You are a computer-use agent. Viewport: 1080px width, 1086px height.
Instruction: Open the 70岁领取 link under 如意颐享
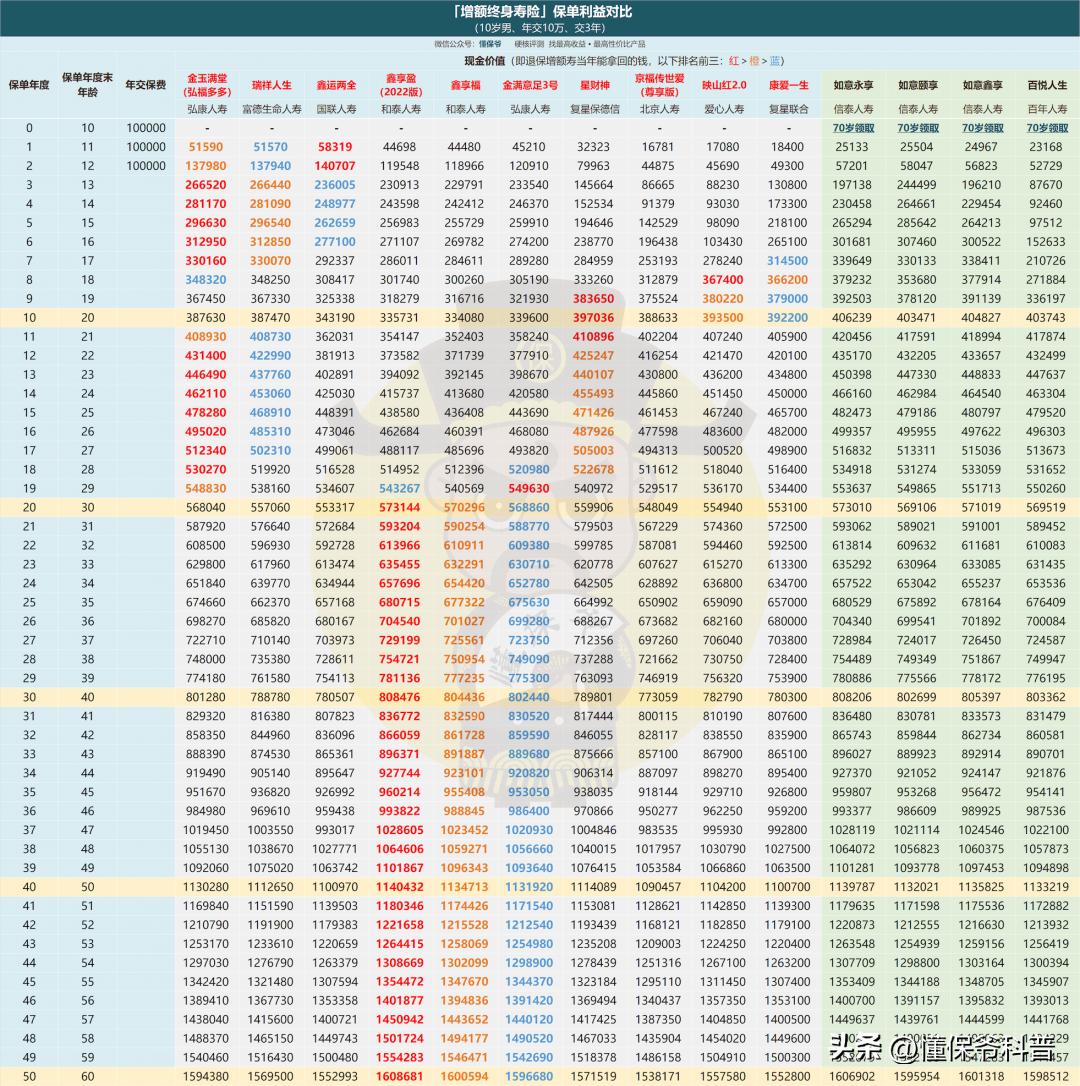[x=918, y=128]
